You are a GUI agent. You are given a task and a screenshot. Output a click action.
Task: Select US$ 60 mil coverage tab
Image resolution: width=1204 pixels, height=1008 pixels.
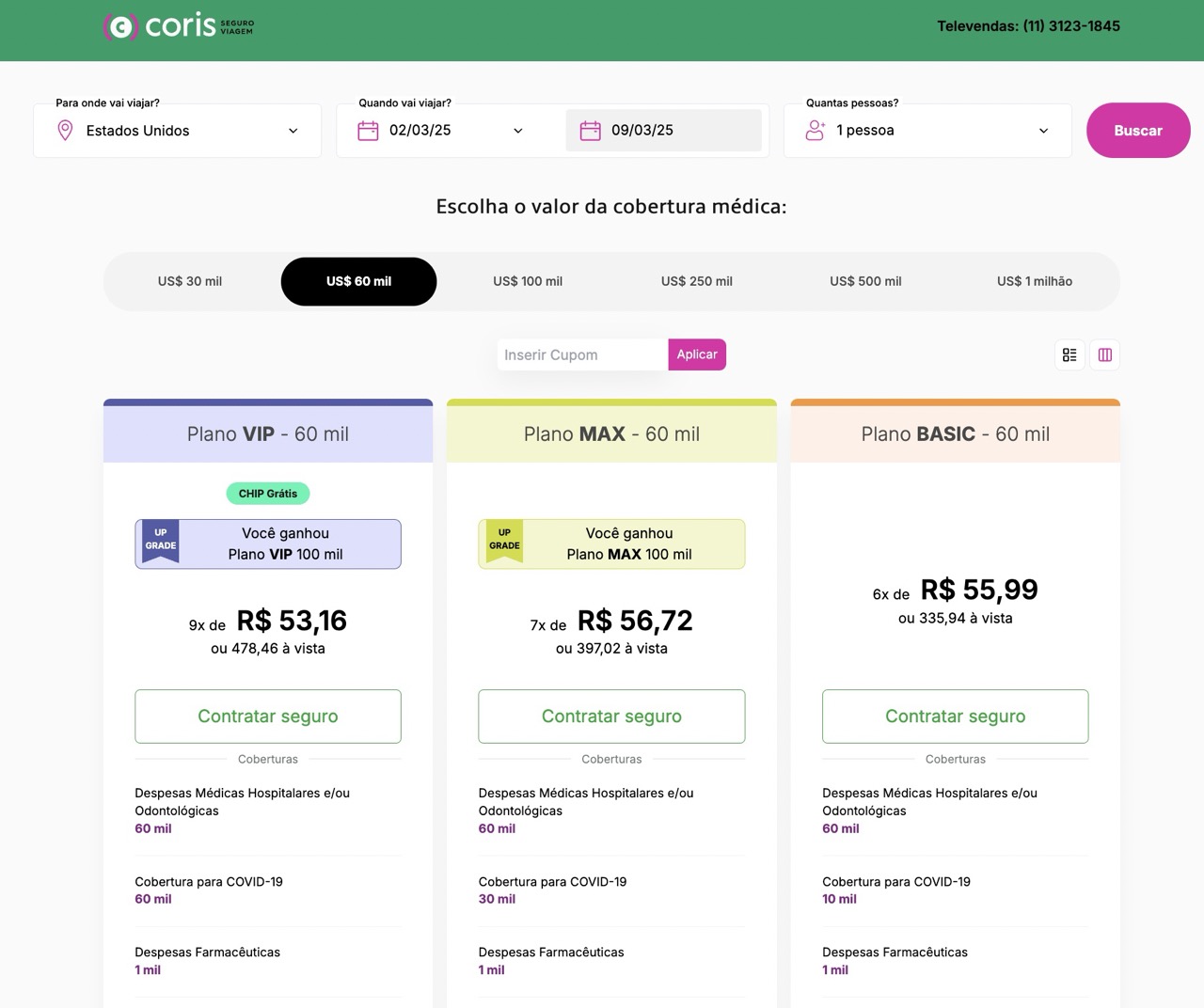coord(358,281)
